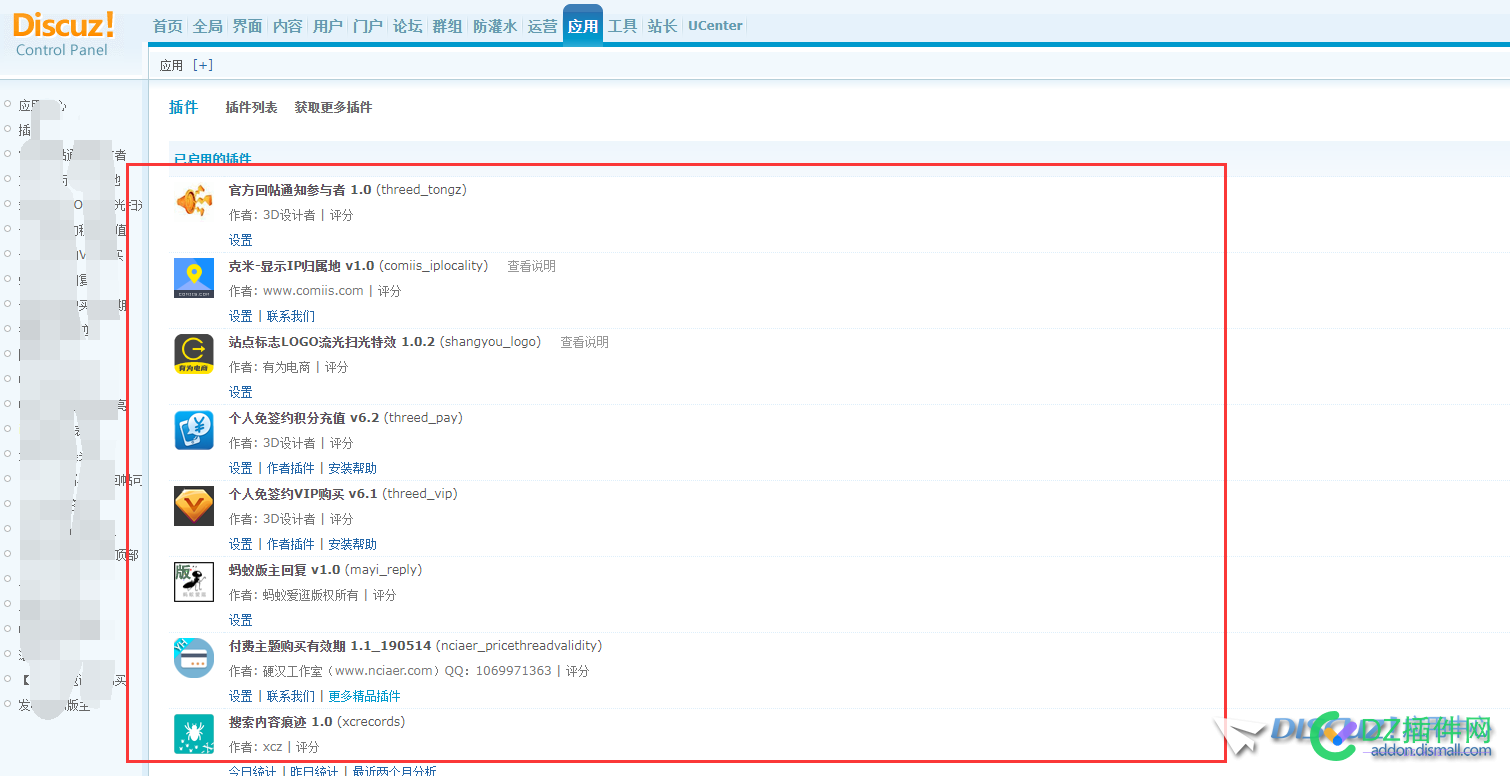This screenshot has width=1510, height=776.
Task: Click 查看说明 for 克米-显示IP归属地
Action: coord(531,266)
